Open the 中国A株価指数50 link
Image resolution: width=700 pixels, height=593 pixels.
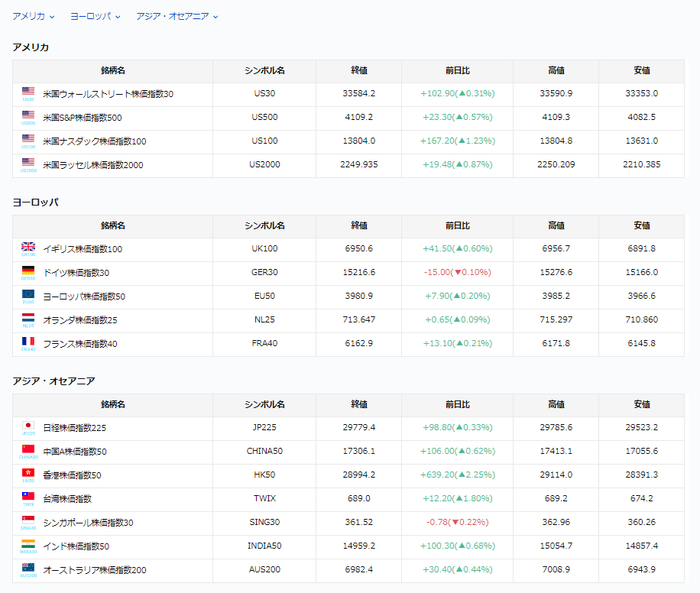(75, 450)
